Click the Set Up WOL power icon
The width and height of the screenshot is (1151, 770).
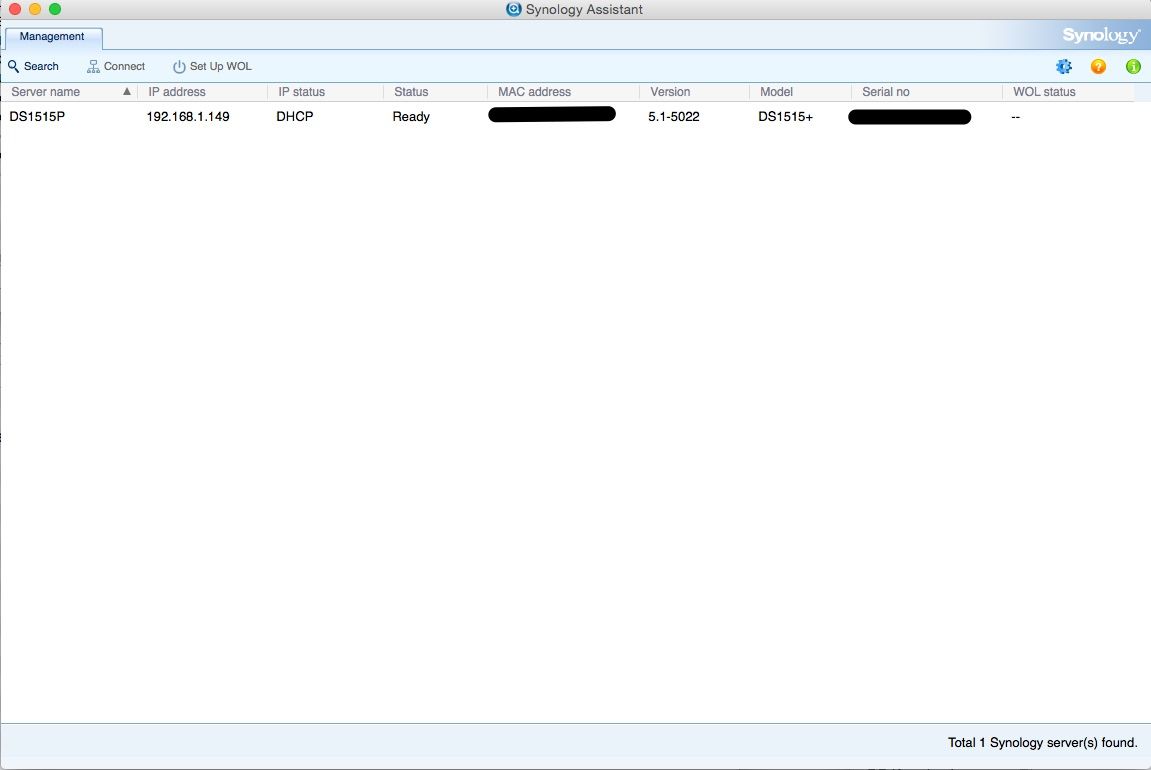pyautogui.click(x=179, y=67)
